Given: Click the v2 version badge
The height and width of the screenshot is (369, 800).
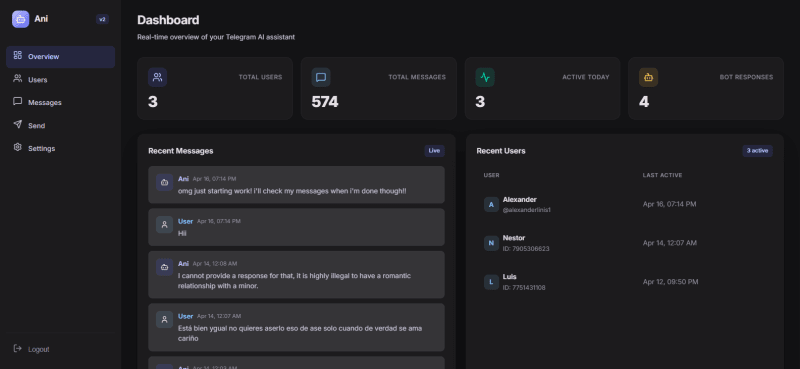Looking at the screenshot, I should click(x=102, y=19).
